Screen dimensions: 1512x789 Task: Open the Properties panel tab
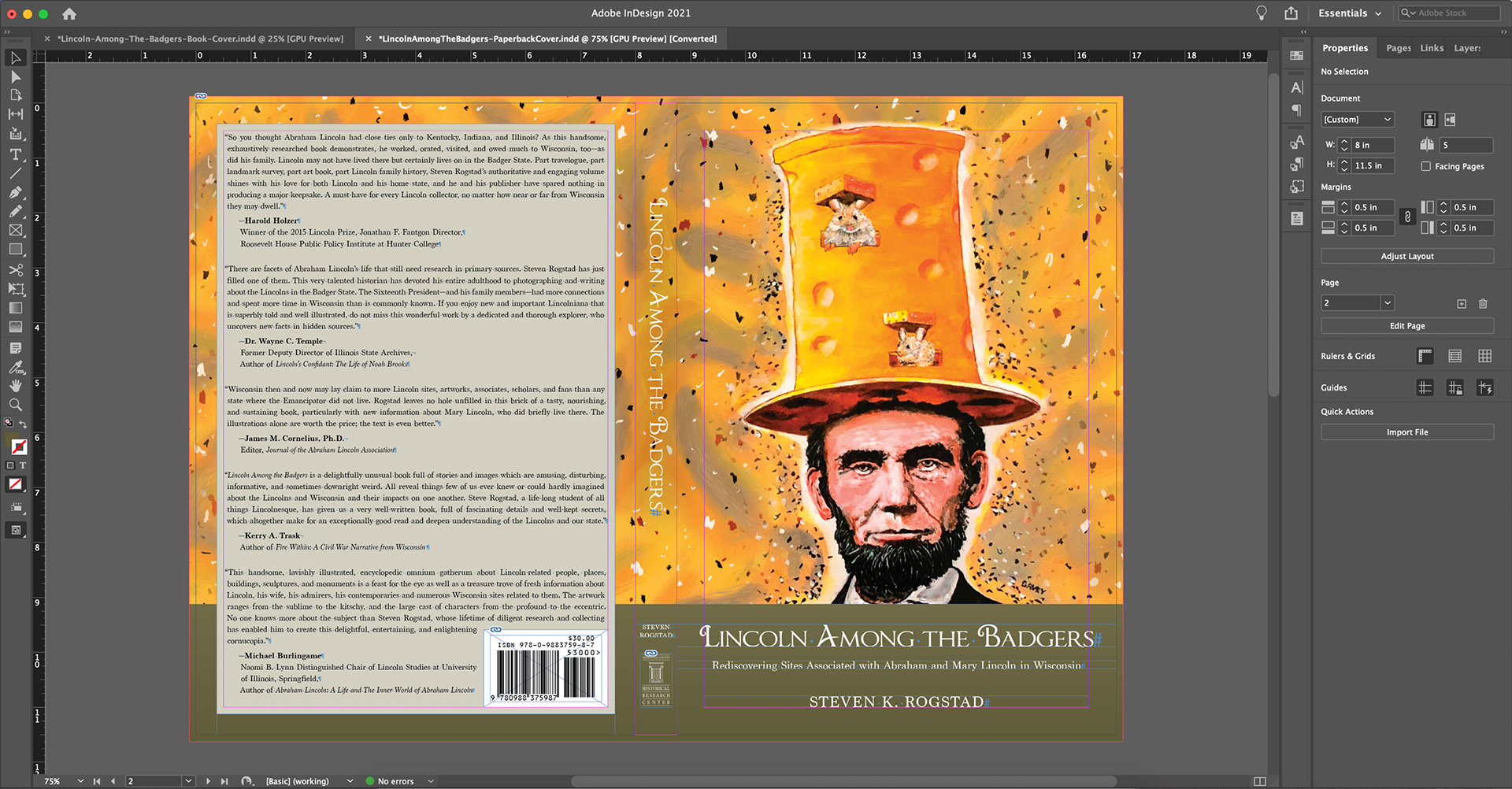click(x=1345, y=48)
